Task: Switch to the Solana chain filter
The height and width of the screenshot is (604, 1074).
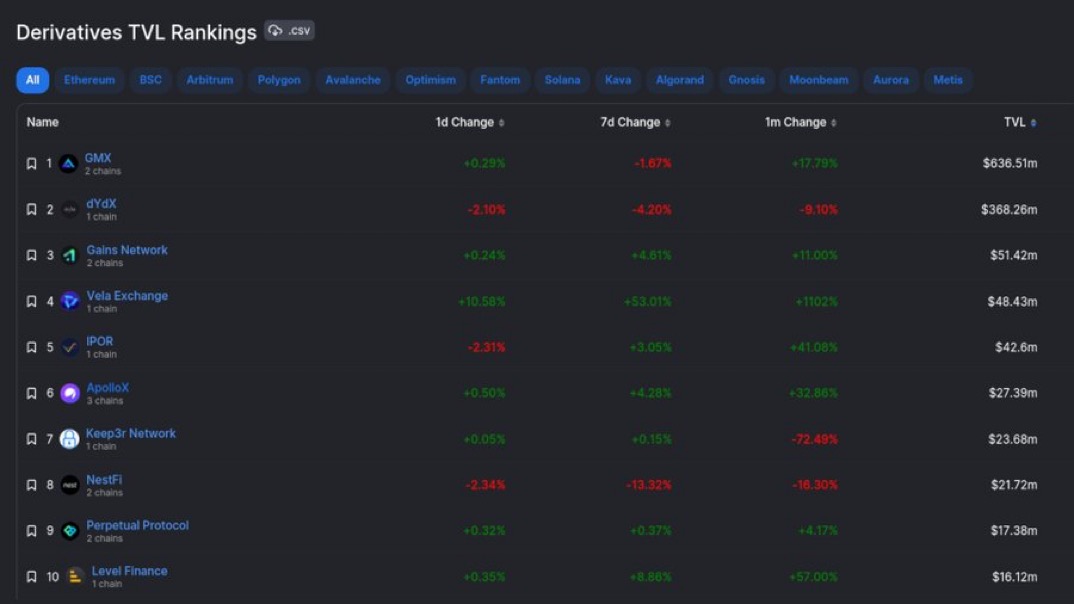Action: click(x=562, y=80)
